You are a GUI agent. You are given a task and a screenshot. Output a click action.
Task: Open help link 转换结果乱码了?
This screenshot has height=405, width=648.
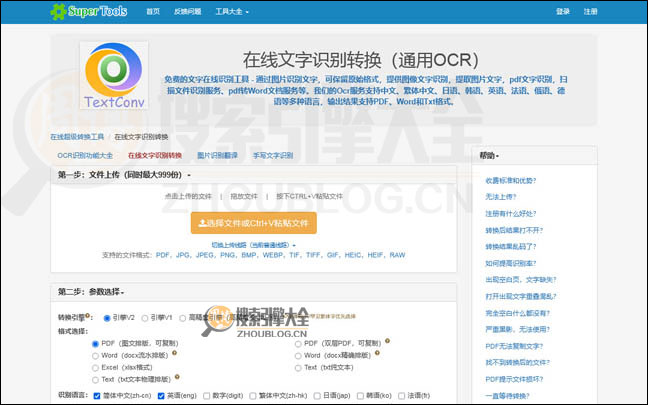point(510,247)
